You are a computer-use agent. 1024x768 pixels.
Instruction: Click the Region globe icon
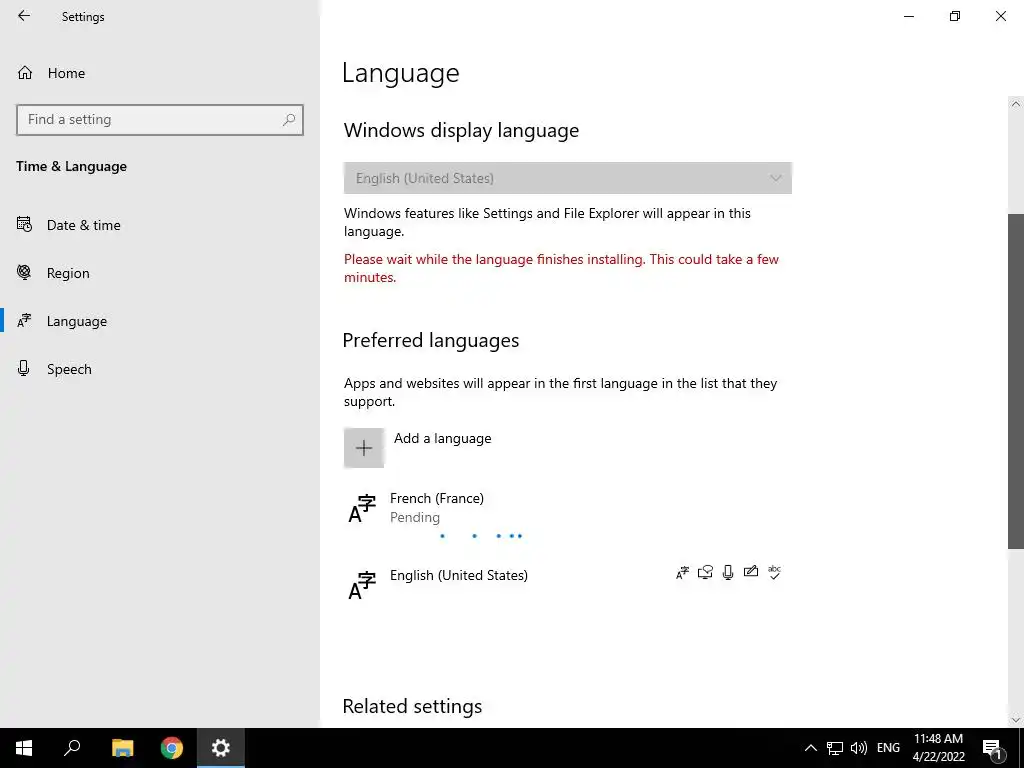tap(24, 272)
